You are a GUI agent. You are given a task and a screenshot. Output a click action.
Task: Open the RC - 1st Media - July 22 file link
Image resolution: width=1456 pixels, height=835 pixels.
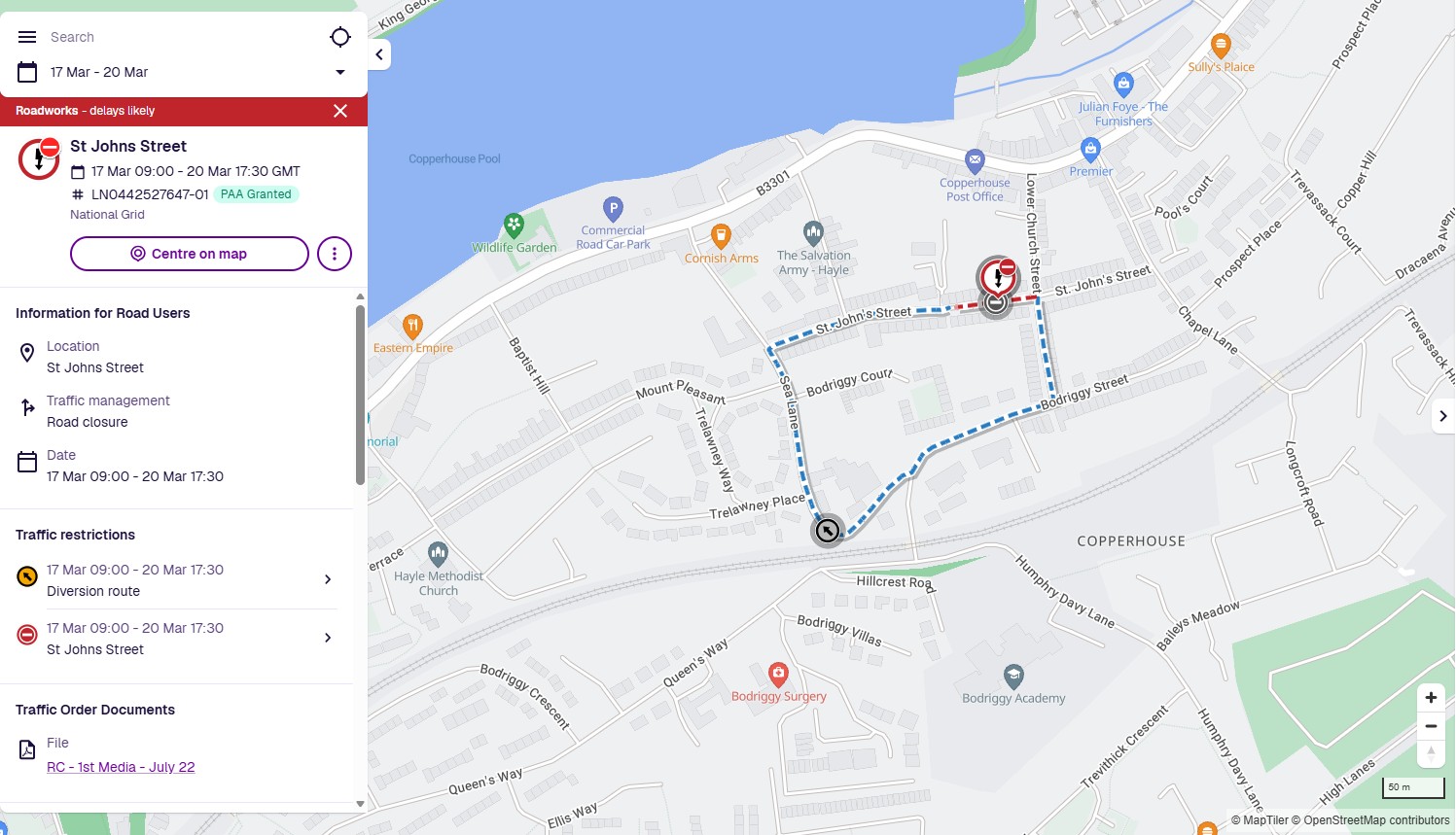[121, 767]
